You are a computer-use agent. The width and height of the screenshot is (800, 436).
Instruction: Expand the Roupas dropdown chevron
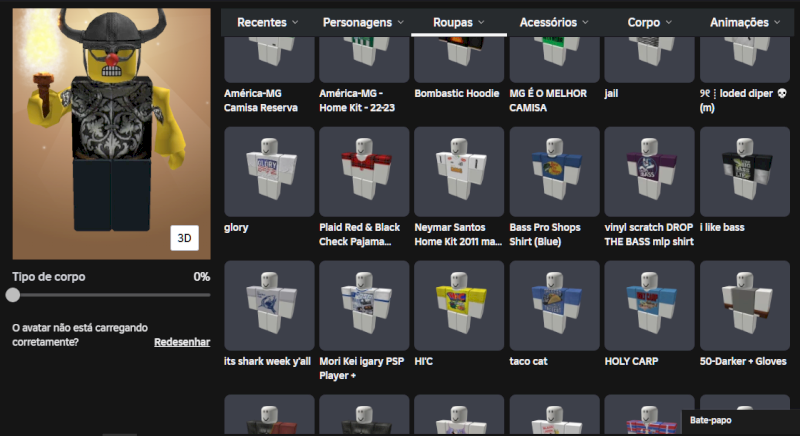pos(481,22)
